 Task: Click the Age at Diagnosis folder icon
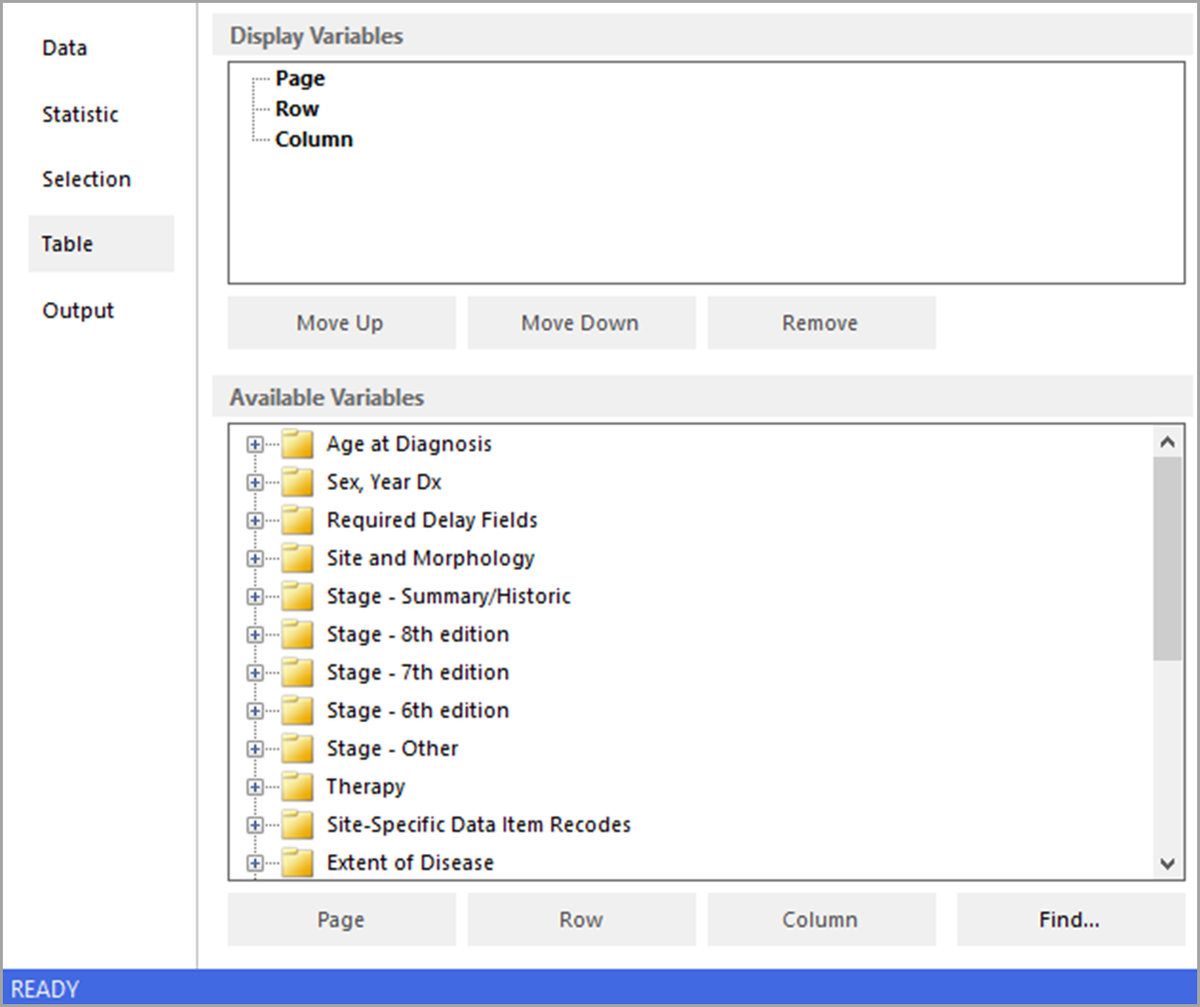[297, 444]
